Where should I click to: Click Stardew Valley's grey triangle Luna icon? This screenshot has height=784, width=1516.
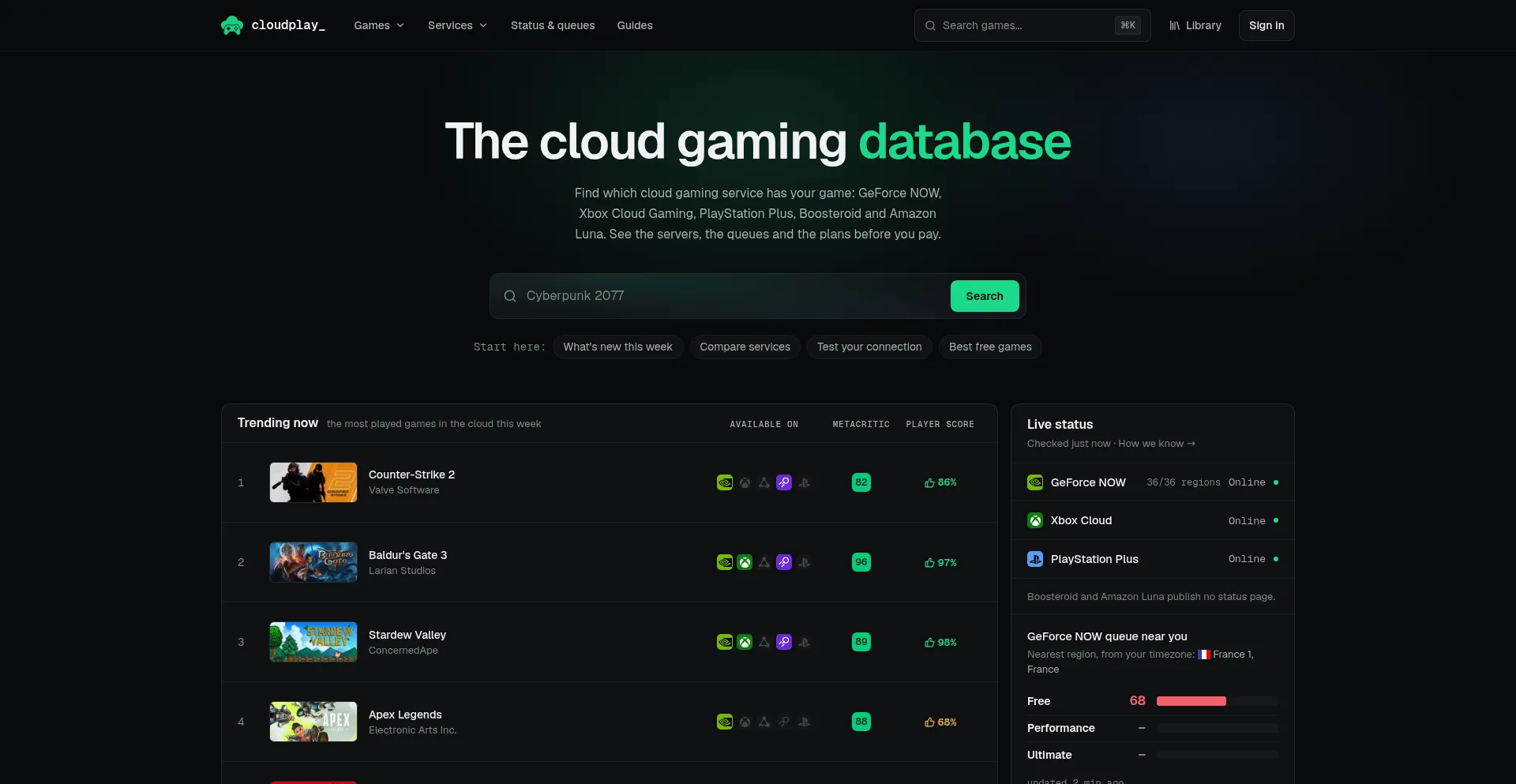(764, 642)
